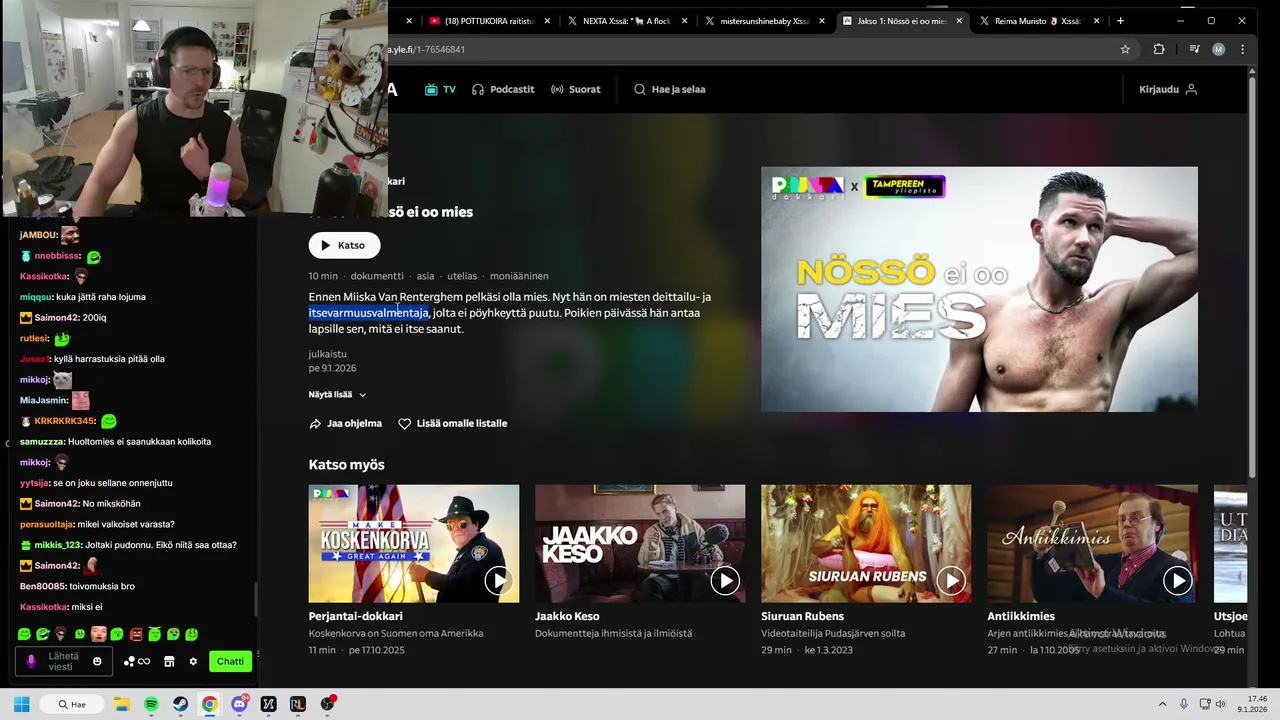Click the chat panel scrollbar
Image resolution: width=1280 pixels, height=720 pixels.
[255, 600]
